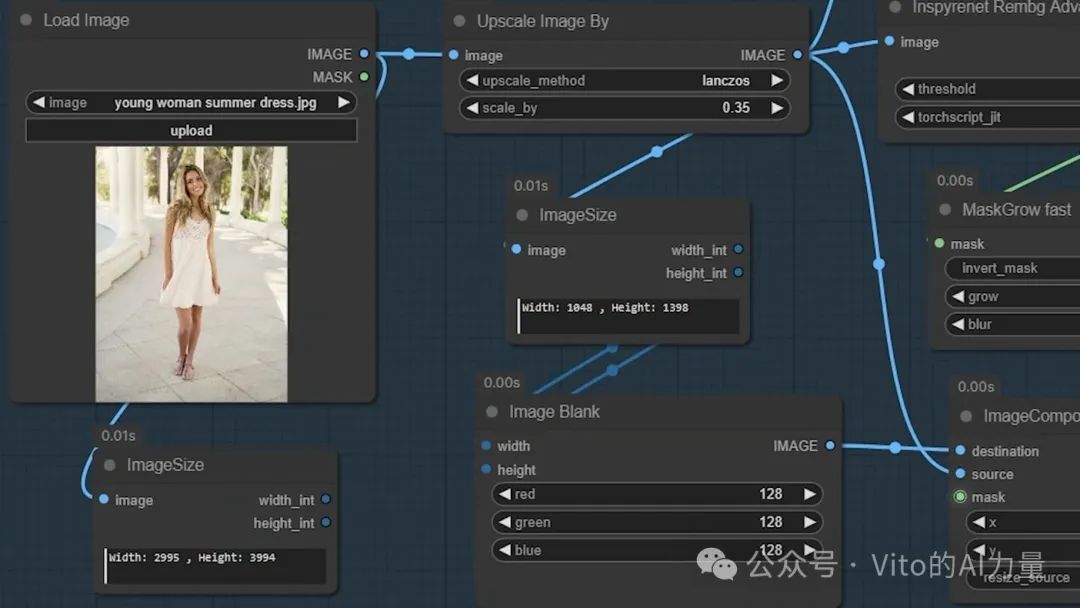Decrease the threshold value in Inspyrenet Rembg
The image size is (1080, 608).
908,89
